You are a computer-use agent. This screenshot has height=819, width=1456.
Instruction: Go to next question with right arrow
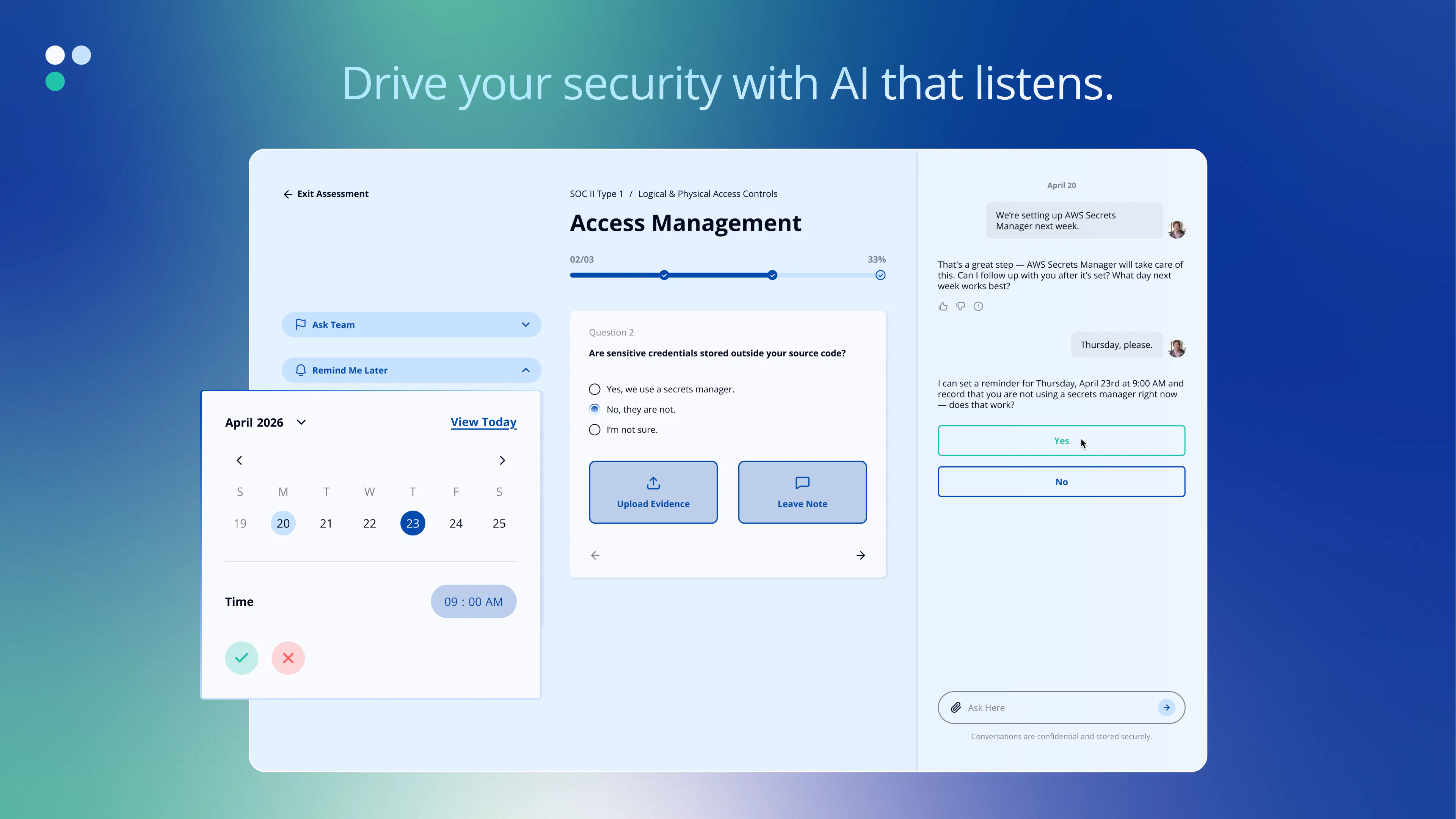pyautogui.click(x=860, y=555)
